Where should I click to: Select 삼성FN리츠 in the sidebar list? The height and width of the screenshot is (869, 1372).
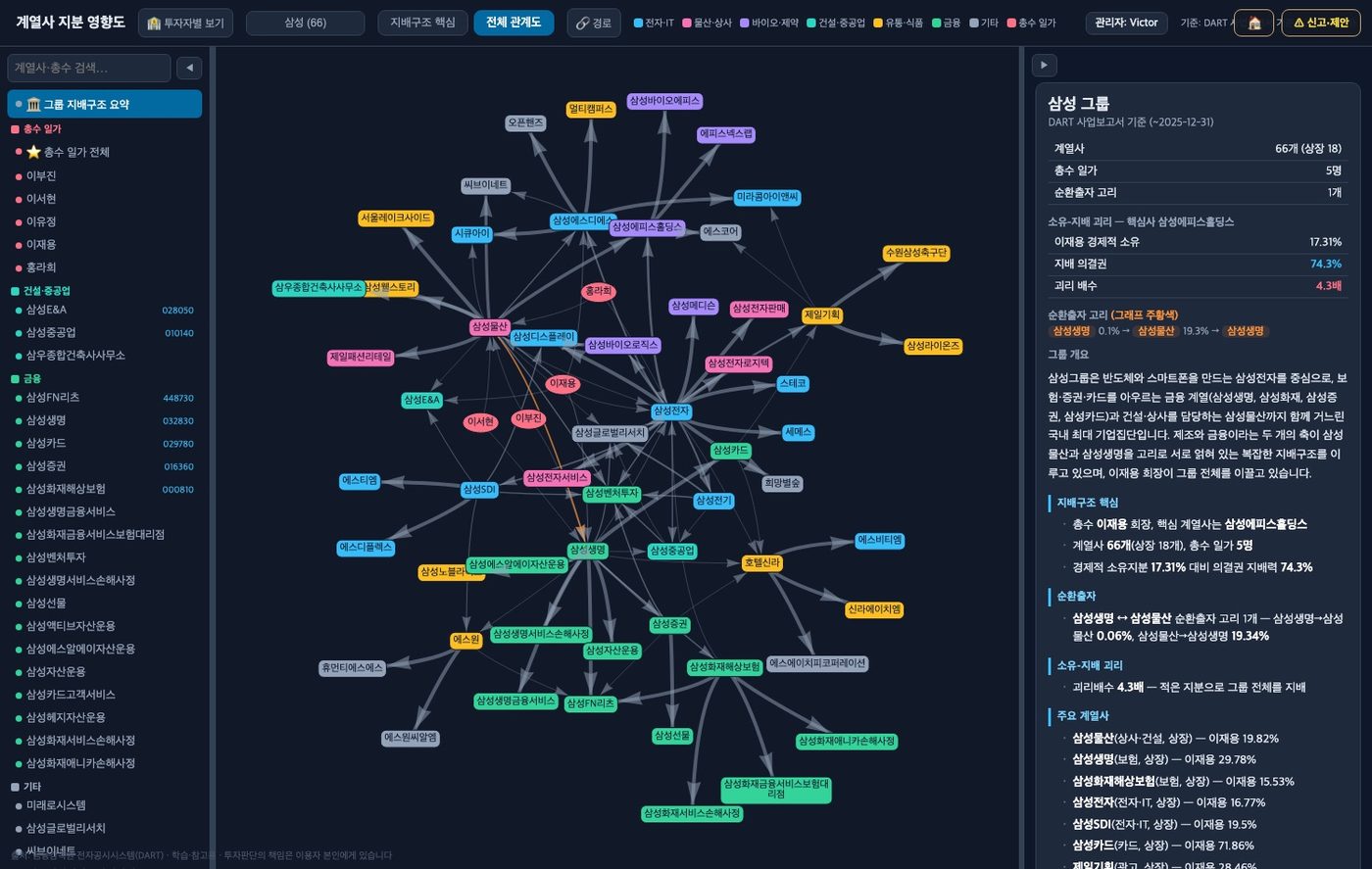(x=105, y=398)
